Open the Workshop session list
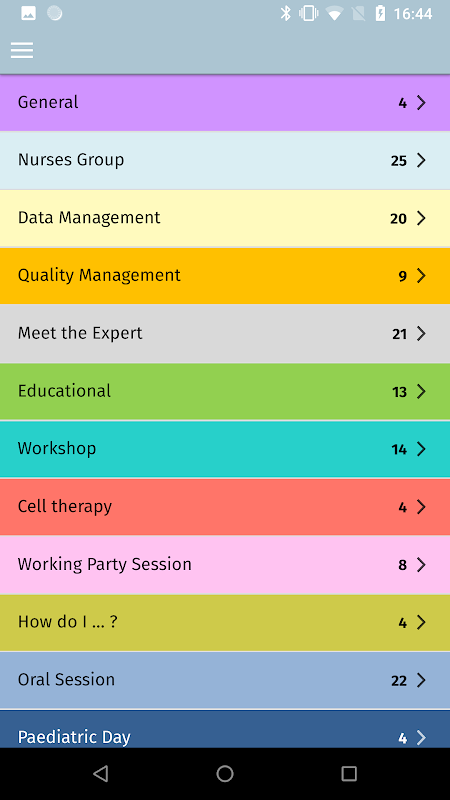The height and width of the screenshot is (800, 450). [x=225, y=449]
